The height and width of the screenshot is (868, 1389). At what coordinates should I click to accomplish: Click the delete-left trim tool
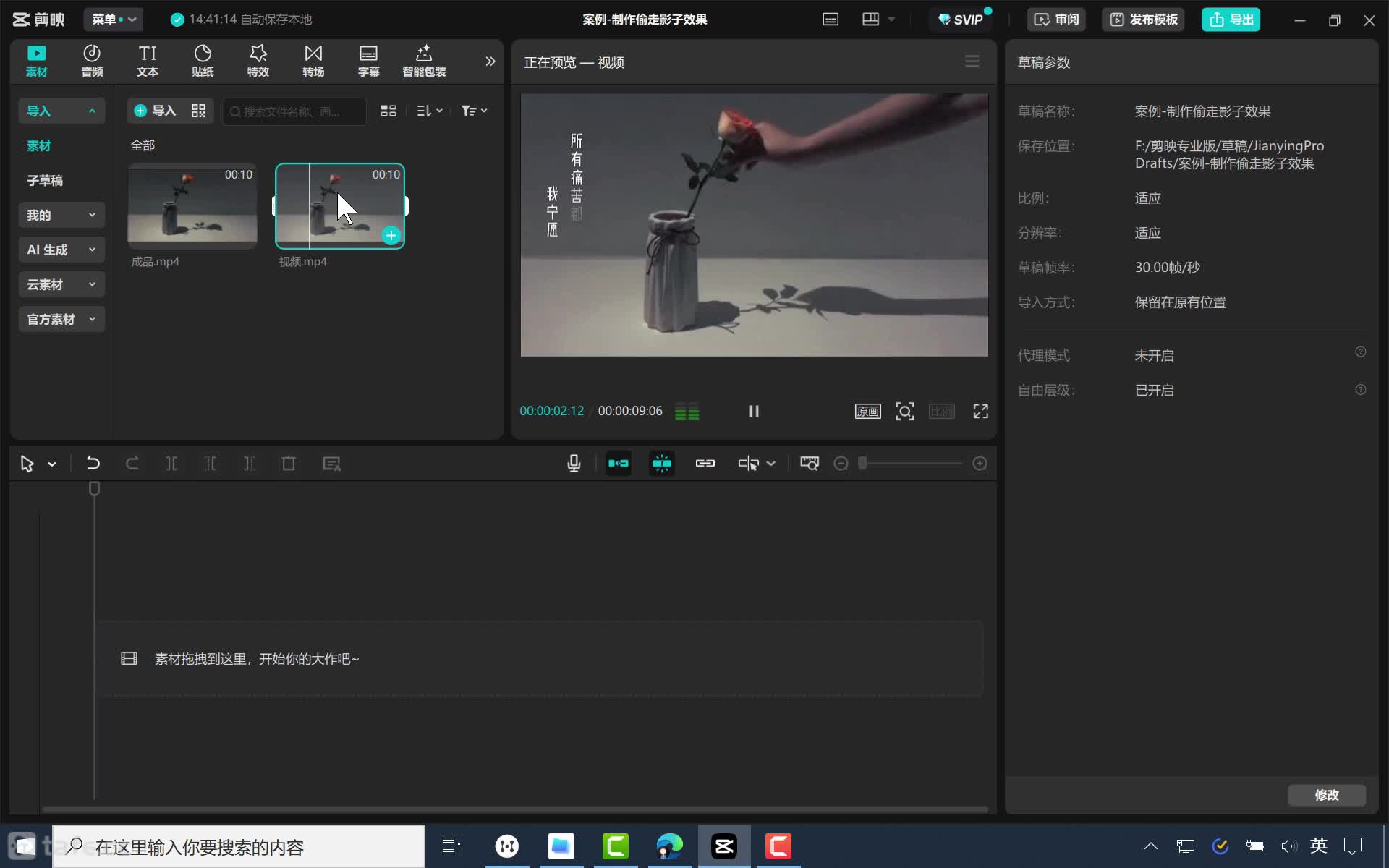click(x=211, y=464)
